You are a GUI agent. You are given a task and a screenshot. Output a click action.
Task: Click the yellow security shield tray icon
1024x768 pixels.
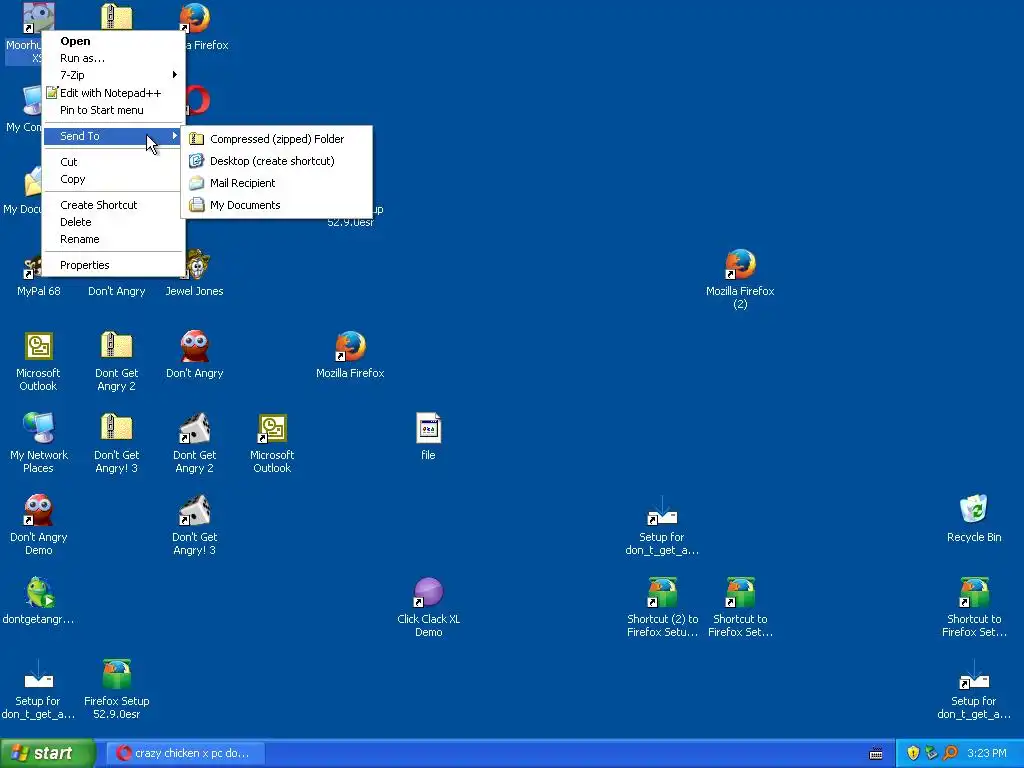click(913, 753)
